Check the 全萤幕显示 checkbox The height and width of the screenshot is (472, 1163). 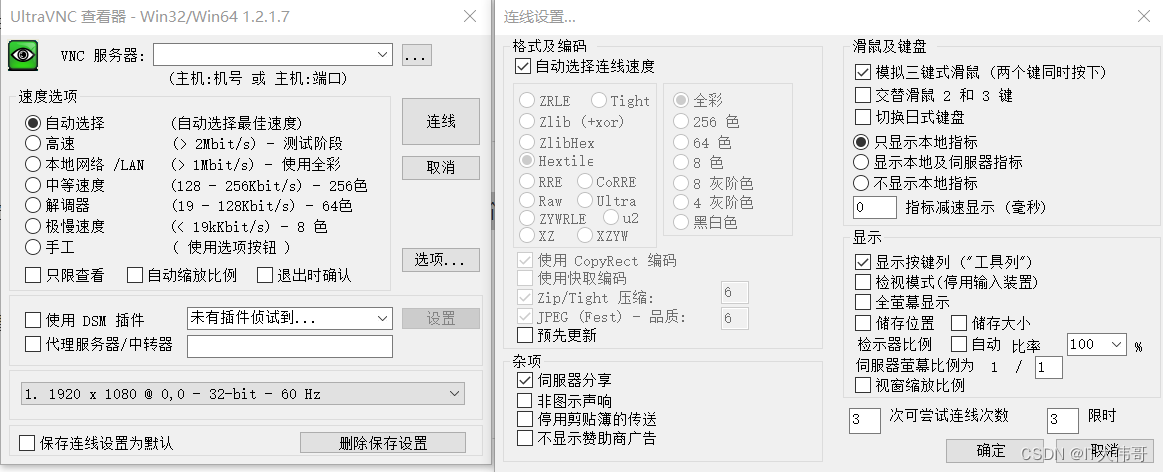pos(862,302)
